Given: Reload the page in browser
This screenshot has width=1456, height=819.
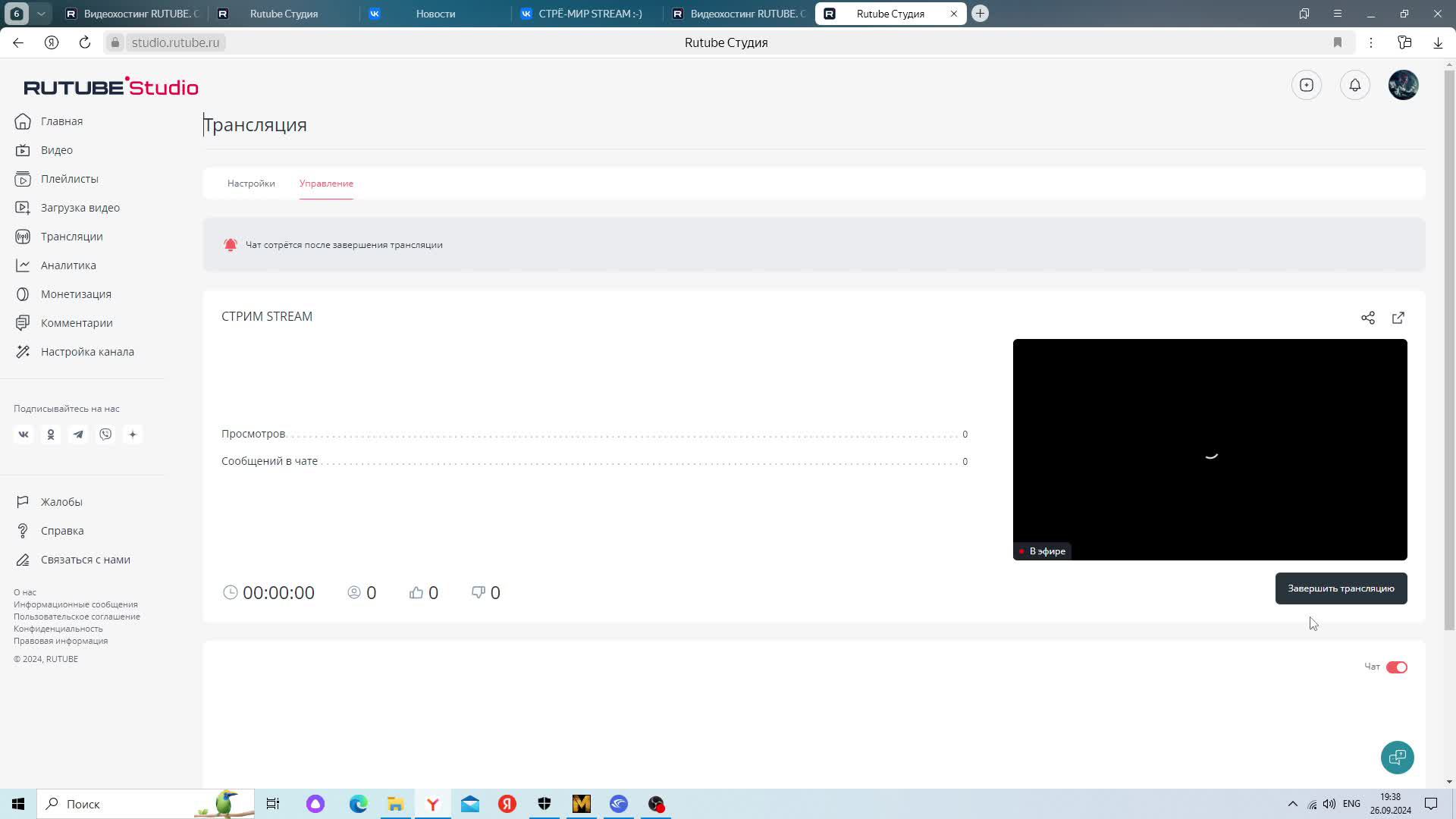Looking at the screenshot, I should (85, 42).
